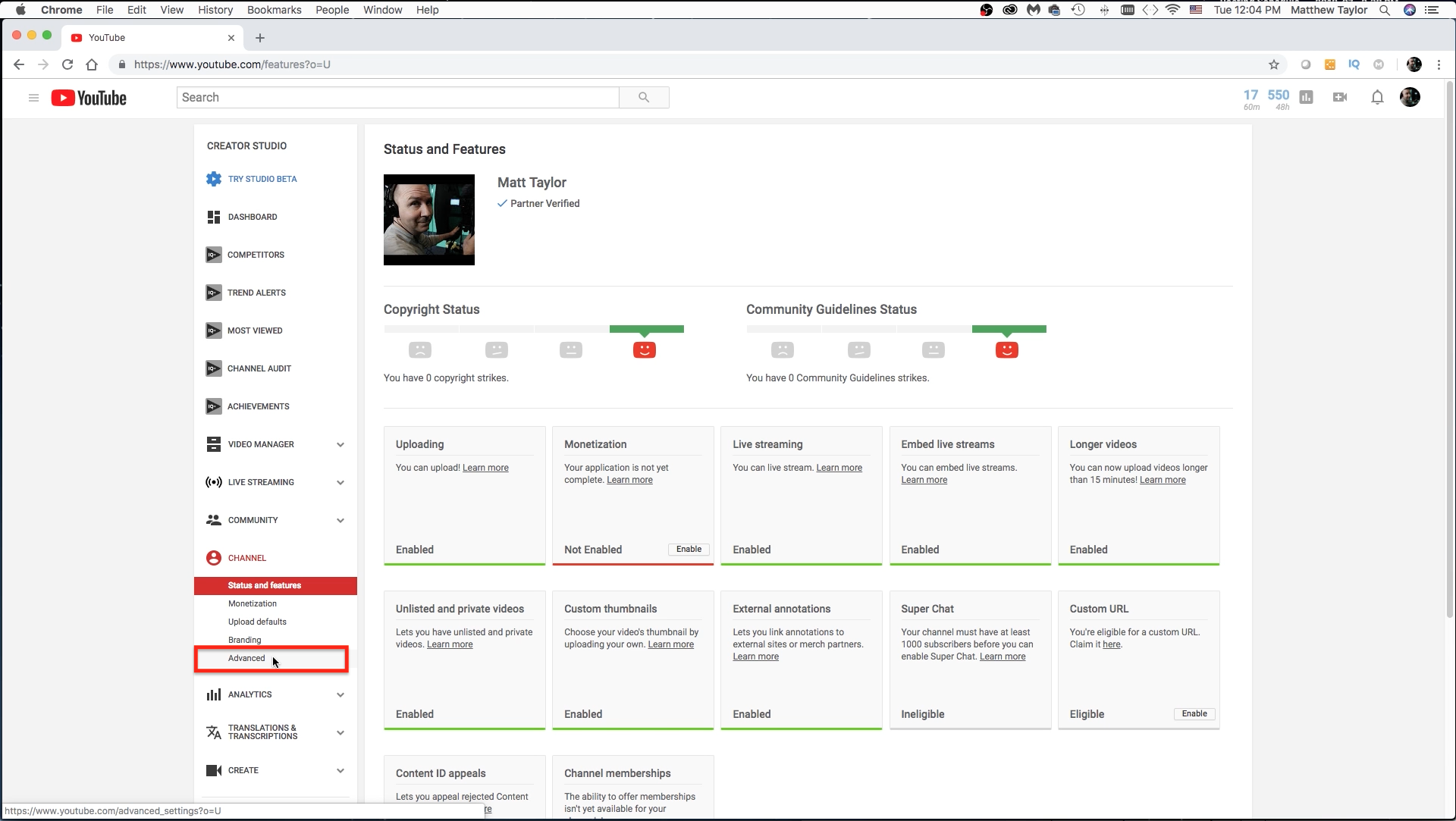This screenshot has width=1456, height=821.
Task: Go to the home page icon in toolbar
Action: pos(92,64)
